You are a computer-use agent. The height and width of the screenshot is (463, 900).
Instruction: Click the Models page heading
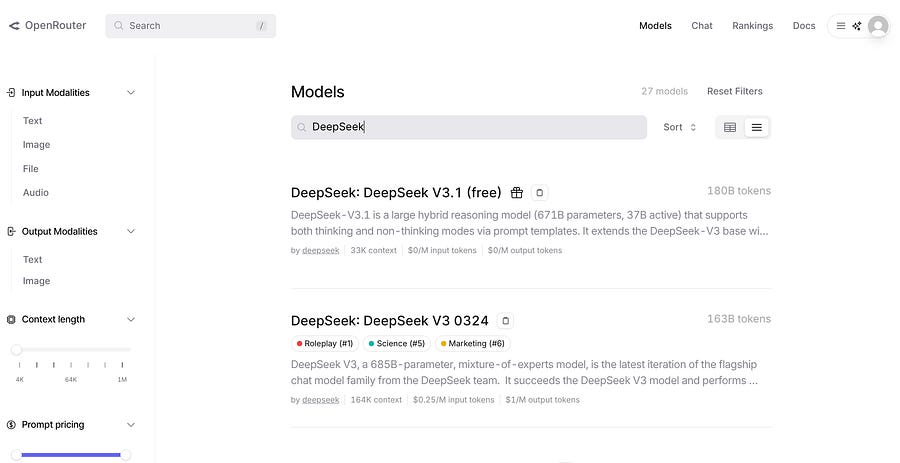point(317,92)
